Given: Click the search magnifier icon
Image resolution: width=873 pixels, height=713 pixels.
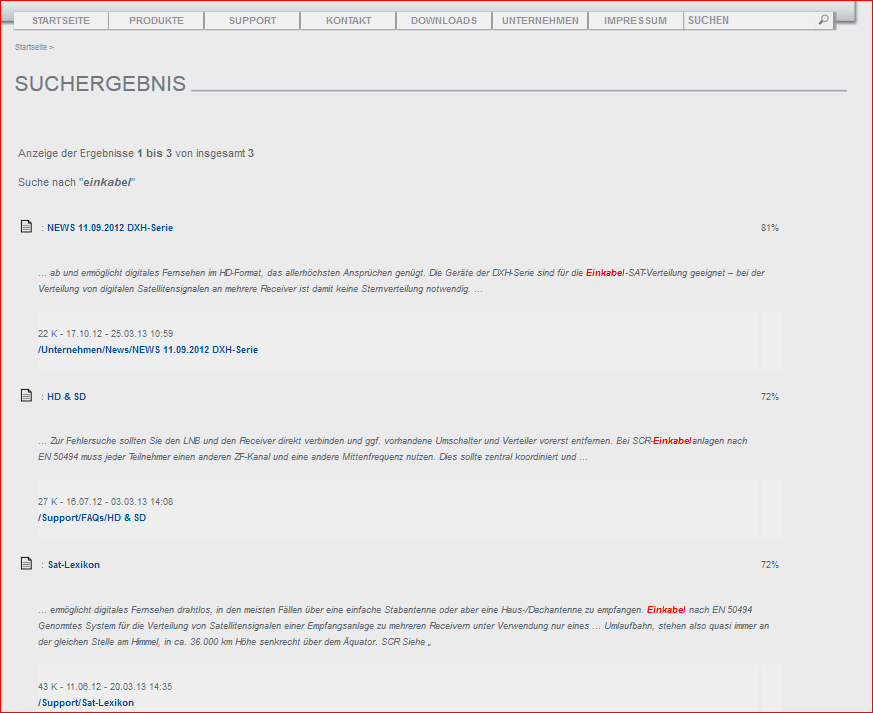Looking at the screenshot, I should [x=823, y=20].
